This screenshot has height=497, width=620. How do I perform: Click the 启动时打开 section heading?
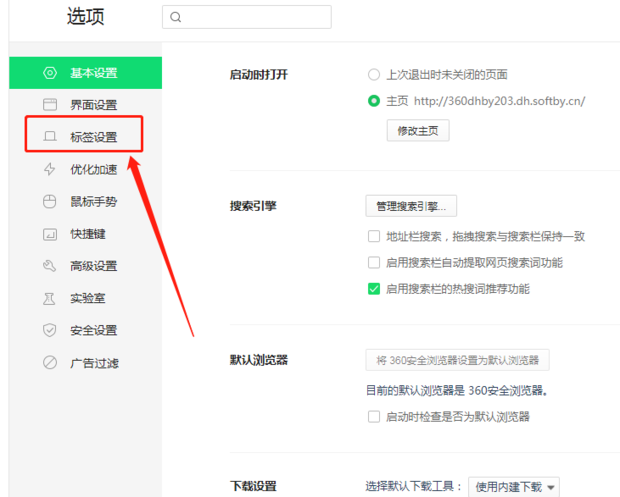(259, 74)
